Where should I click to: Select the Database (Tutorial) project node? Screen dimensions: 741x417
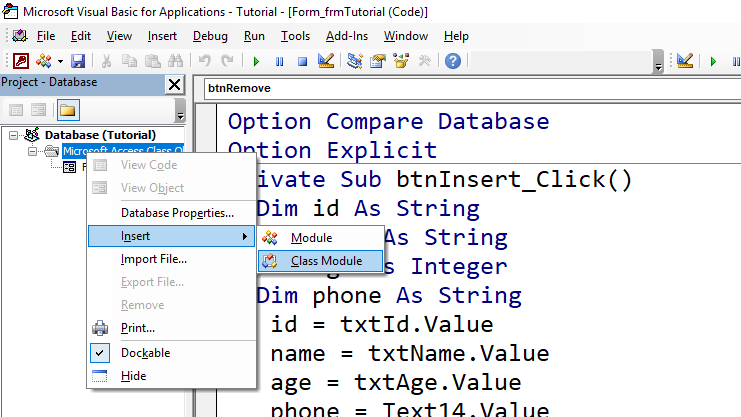click(x=100, y=135)
